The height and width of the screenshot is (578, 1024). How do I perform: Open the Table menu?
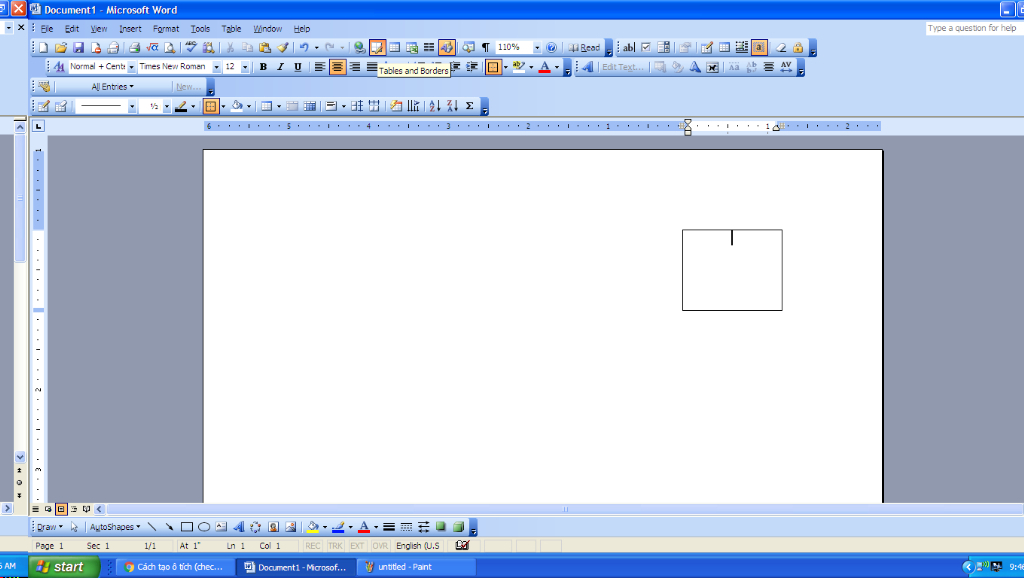tap(231, 28)
